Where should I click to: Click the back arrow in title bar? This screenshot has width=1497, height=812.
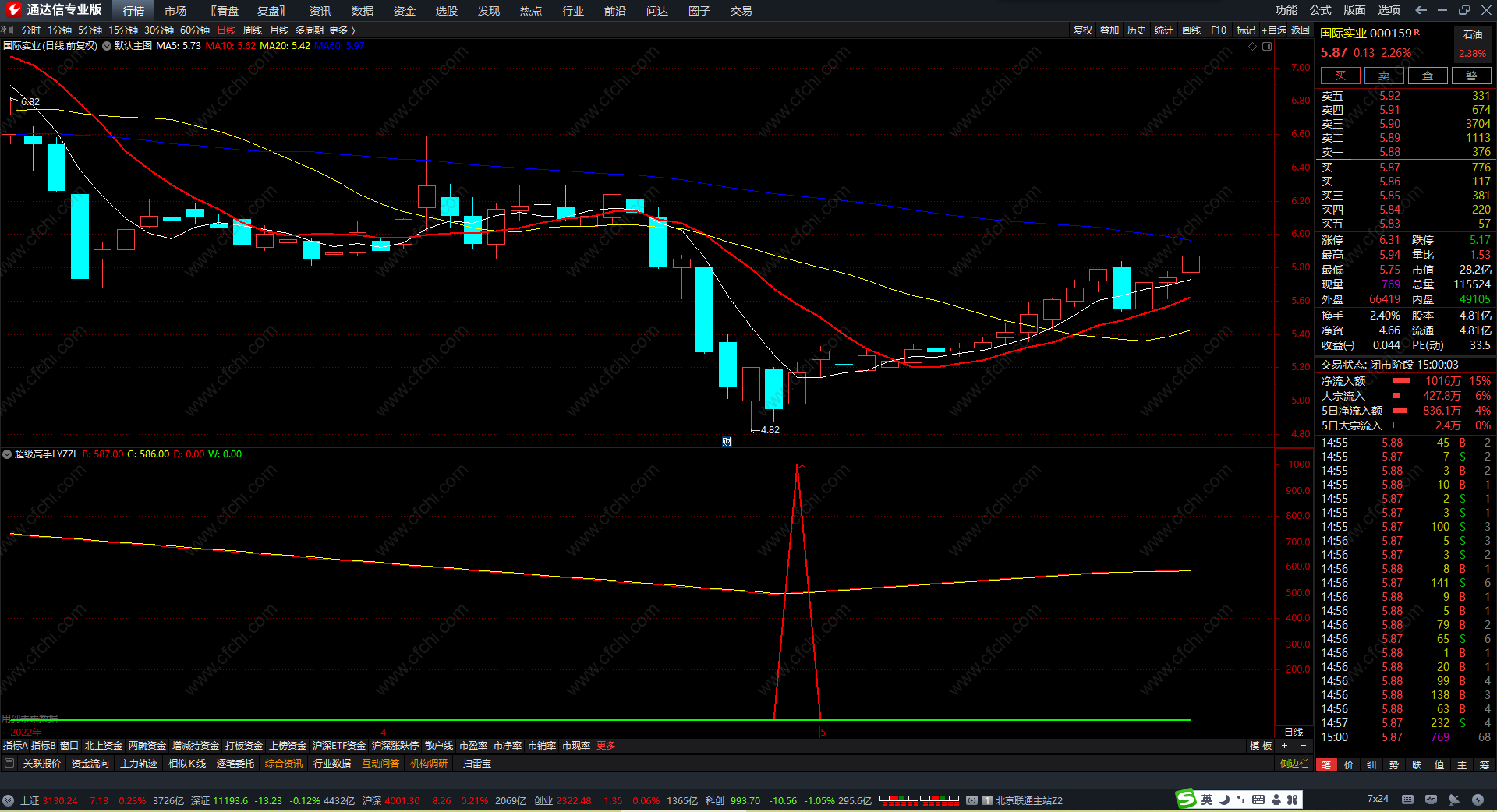pyautogui.click(x=1421, y=10)
